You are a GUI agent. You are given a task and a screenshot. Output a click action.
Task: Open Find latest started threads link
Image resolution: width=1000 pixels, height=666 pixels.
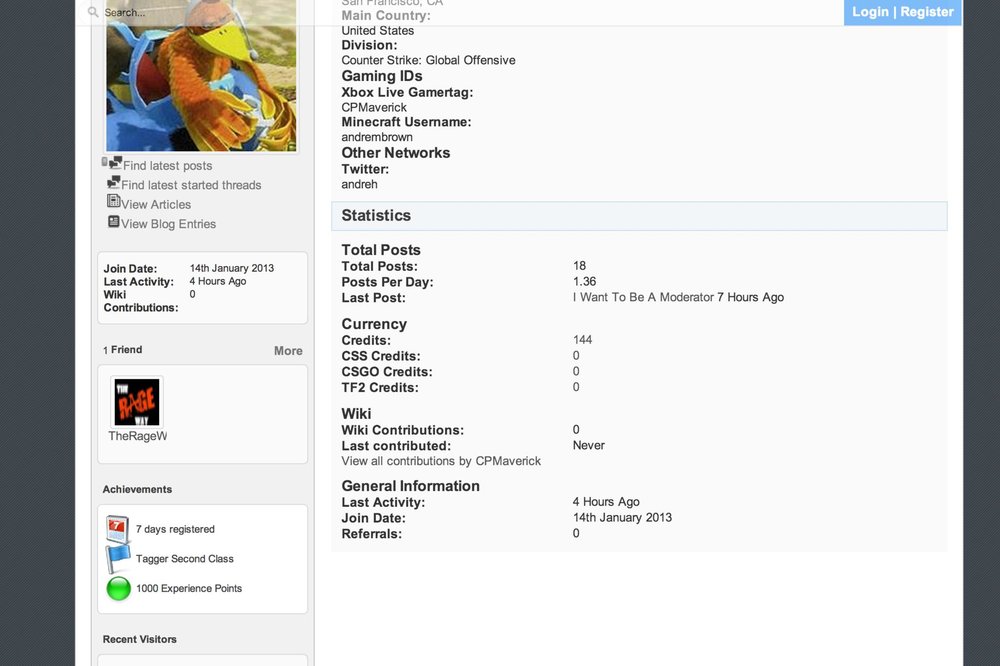coord(191,185)
